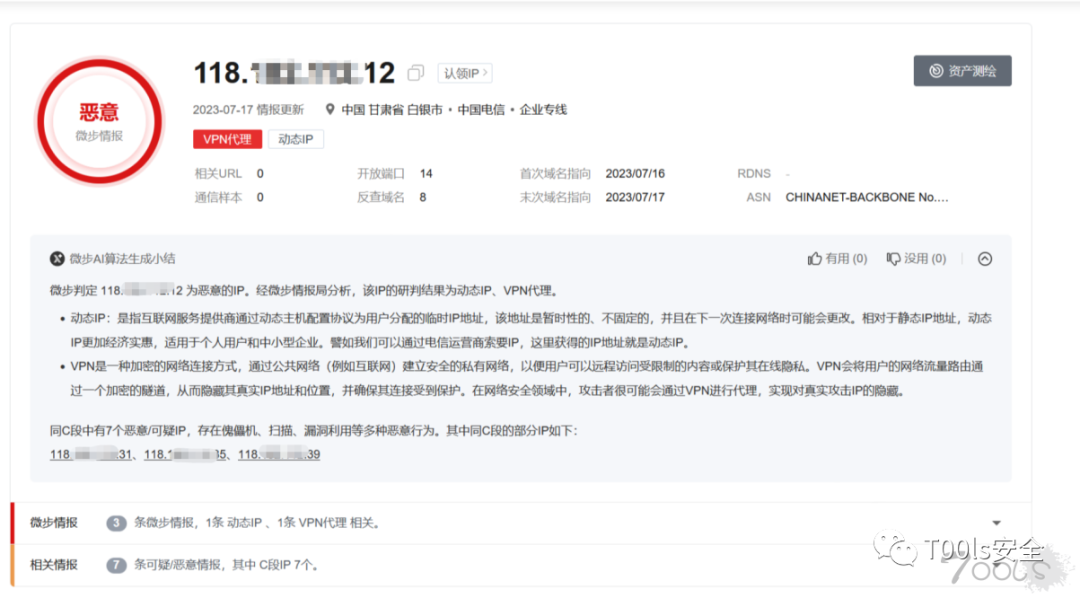Screen dimensions: 1080x598
Task: Click the 微步AI算法生成小结 logo icon
Action: pos(57,259)
